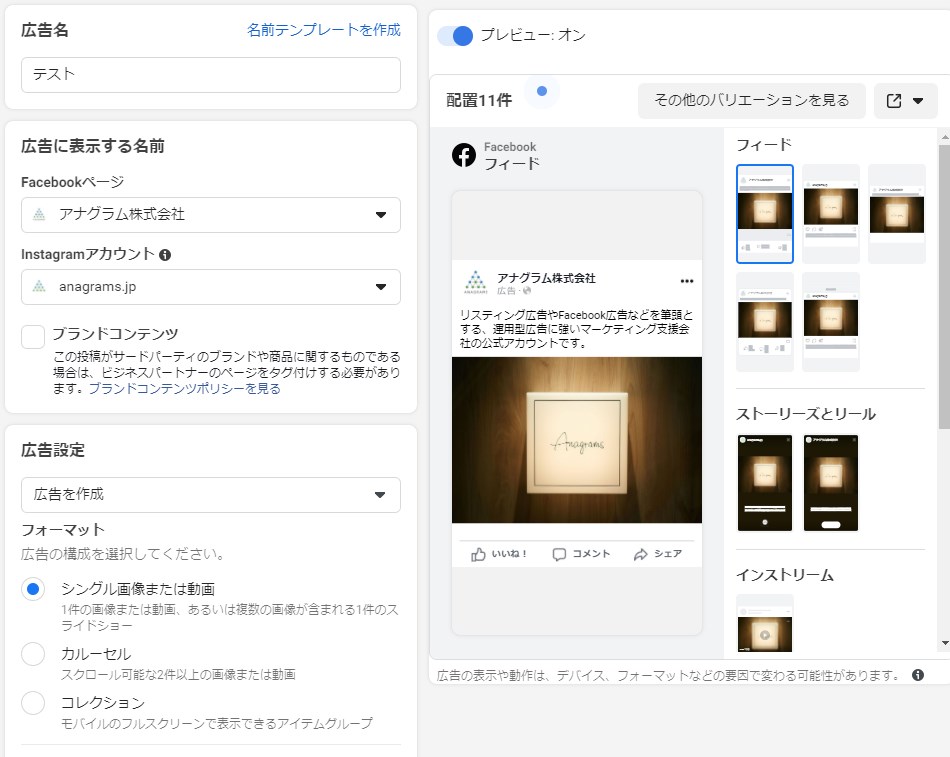950x757 pixels.
Task: Open the external share preview dropdown button
Action: click(x=905, y=101)
